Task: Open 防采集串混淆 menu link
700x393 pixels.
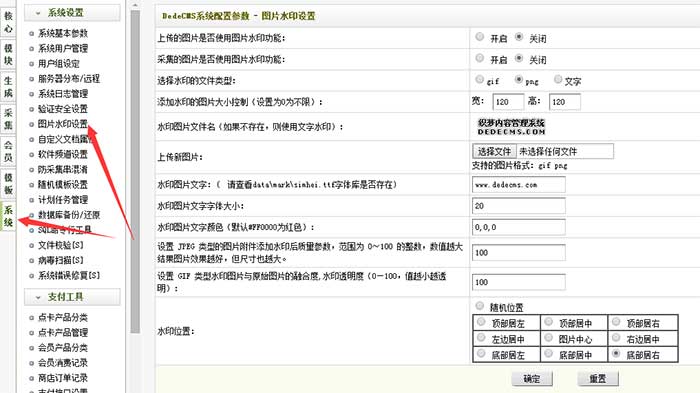Action: tap(62, 170)
